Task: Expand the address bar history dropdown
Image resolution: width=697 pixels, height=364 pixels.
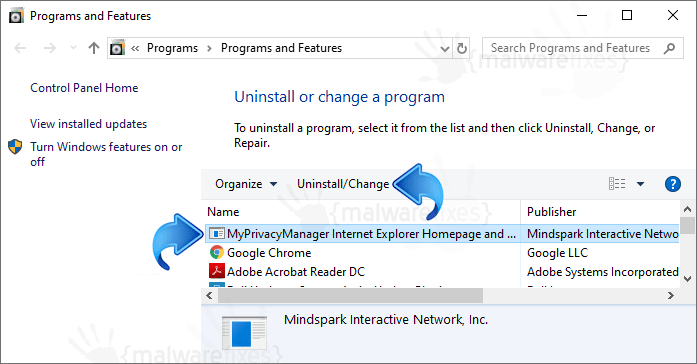Action: 445,48
